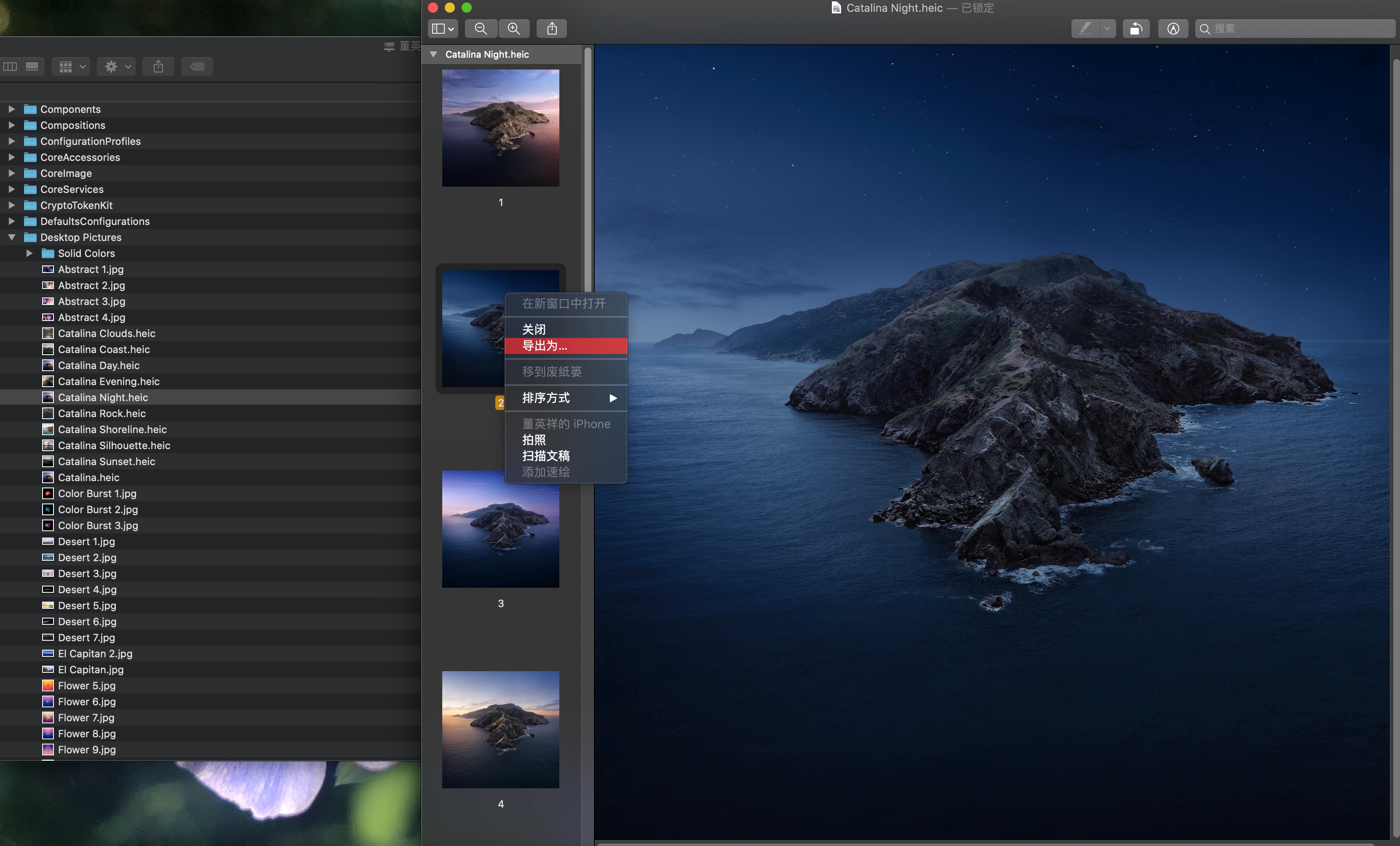Click the Finder edit tags icon
Screen dimensions: 1400x846
pyautogui.click(x=197, y=67)
